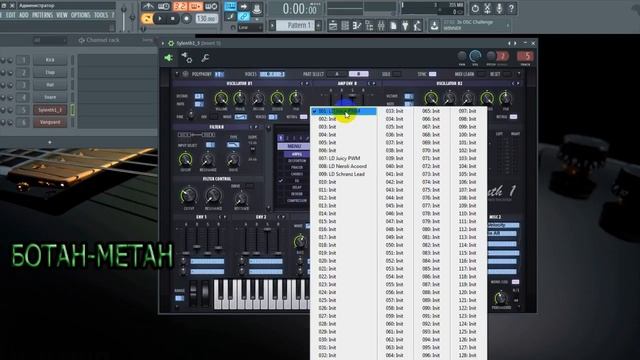This screenshot has width=640, height=360.
Task: Select preset 007: LD Juicy PWM
Action: (340, 158)
